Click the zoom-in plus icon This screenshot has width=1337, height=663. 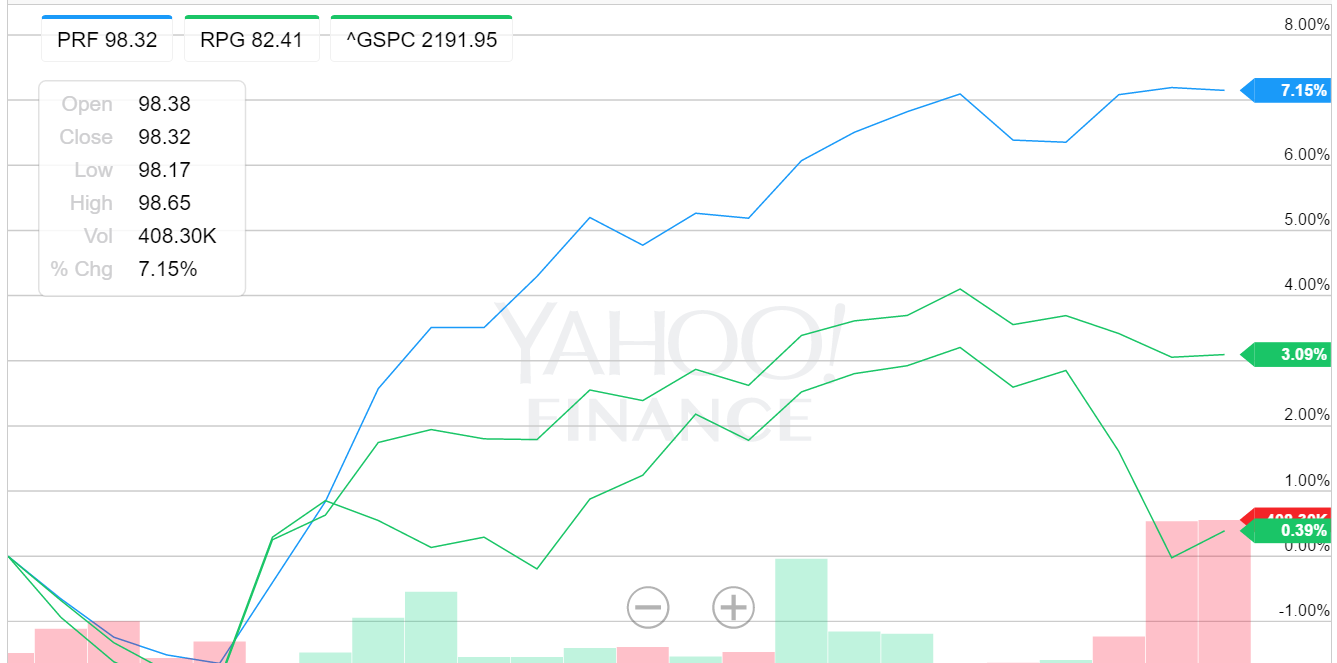tap(732, 606)
